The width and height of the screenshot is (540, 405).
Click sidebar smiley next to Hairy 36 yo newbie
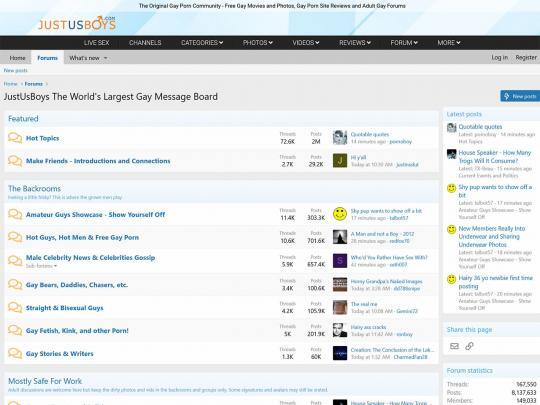pyautogui.click(x=451, y=279)
